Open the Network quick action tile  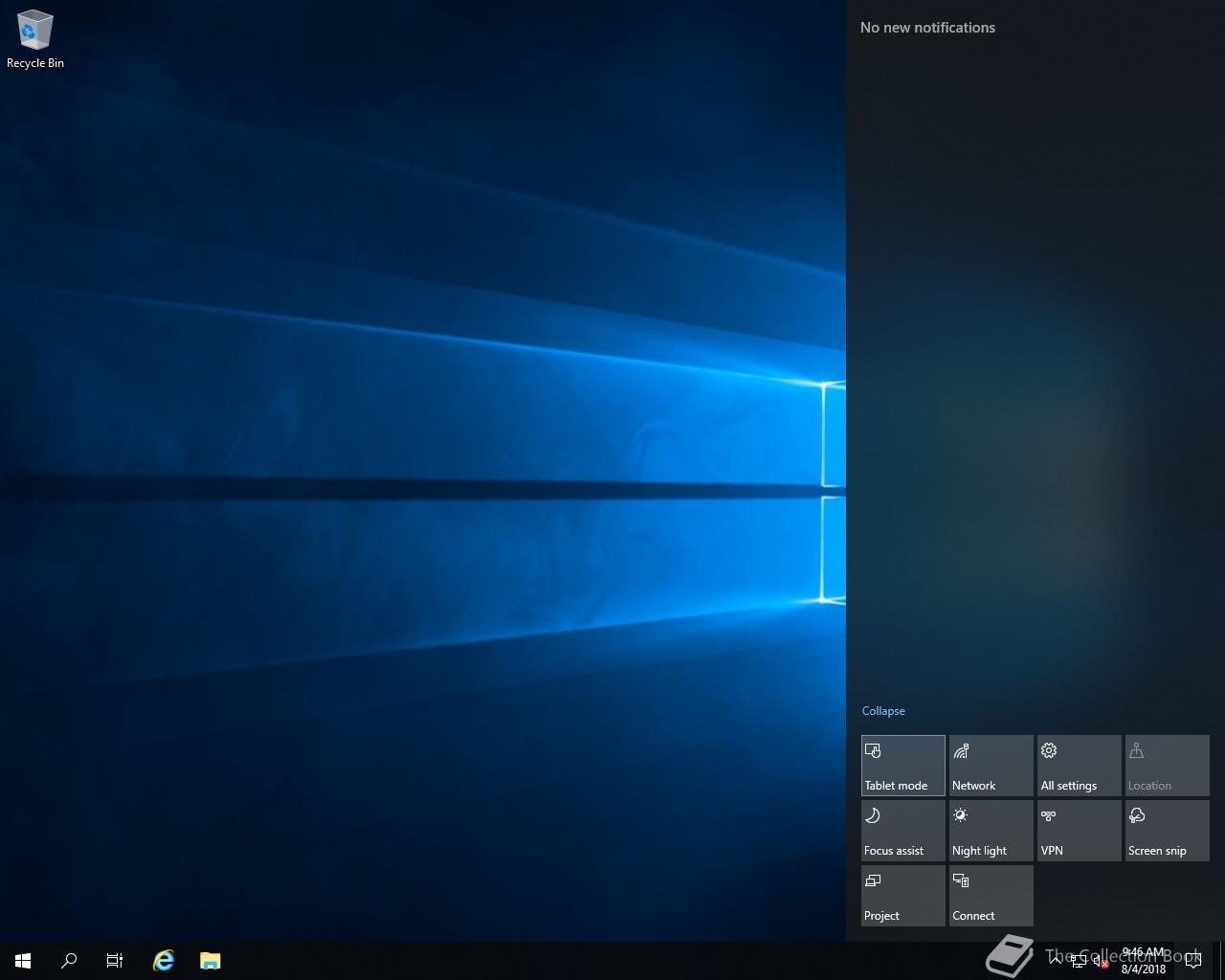coord(991,765)
